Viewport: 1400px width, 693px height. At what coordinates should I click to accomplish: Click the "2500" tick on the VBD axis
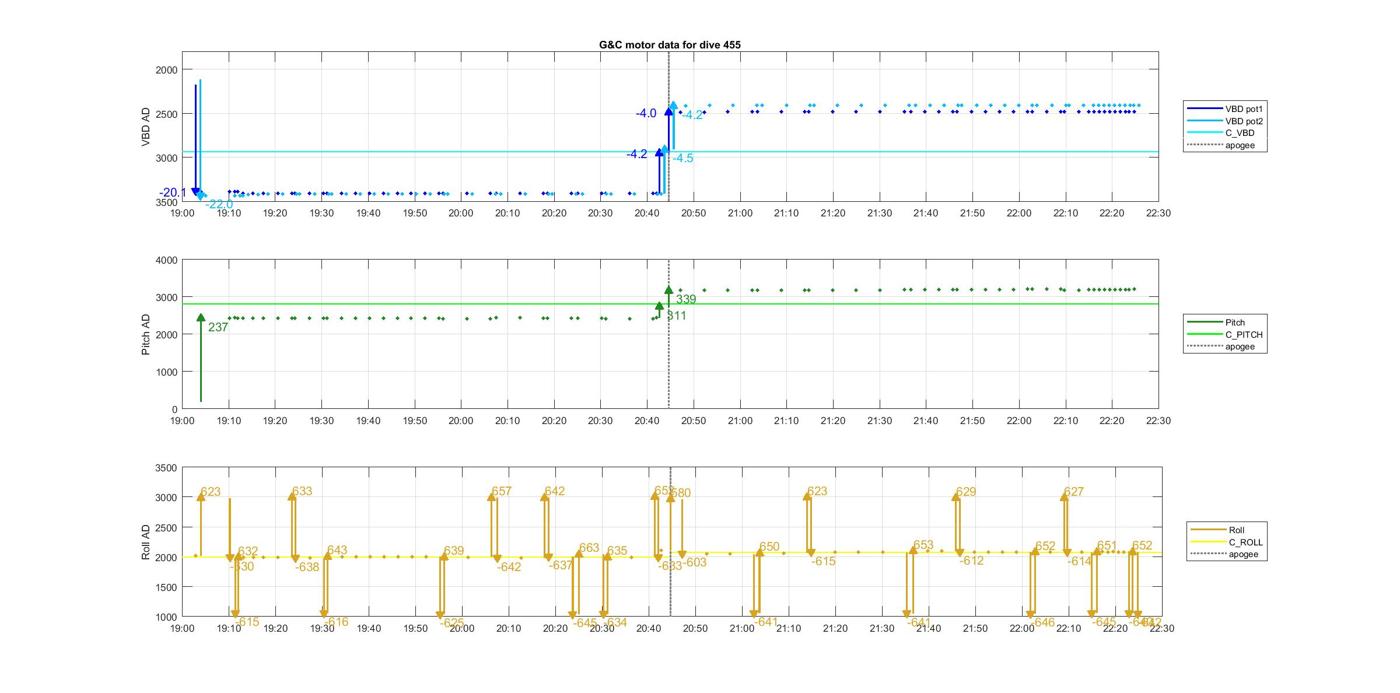click(166, 114)
